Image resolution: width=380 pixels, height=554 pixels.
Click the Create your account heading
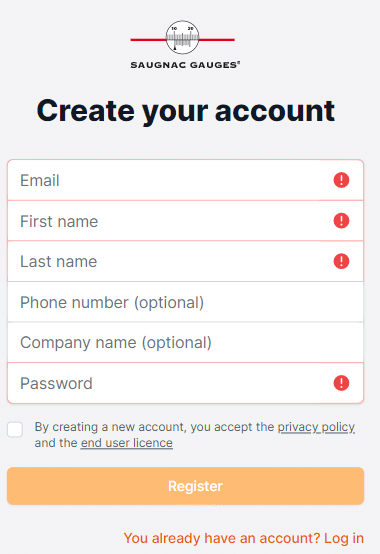tap(185, 111)
